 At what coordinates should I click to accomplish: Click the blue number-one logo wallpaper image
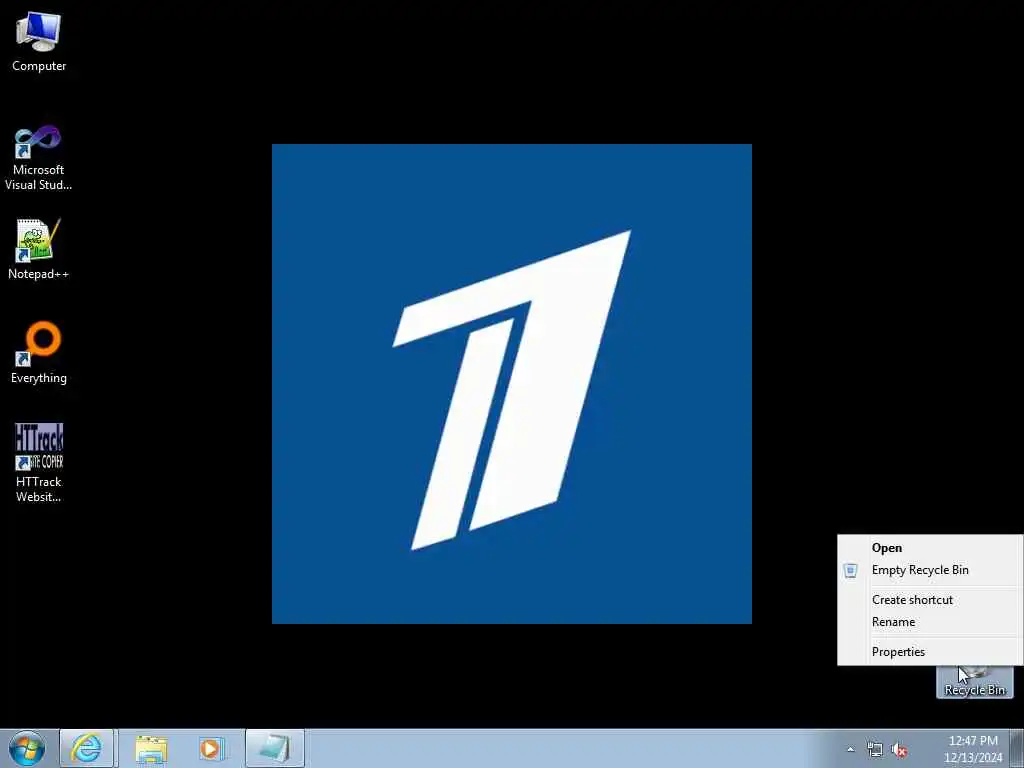click(x=511, y=384)
